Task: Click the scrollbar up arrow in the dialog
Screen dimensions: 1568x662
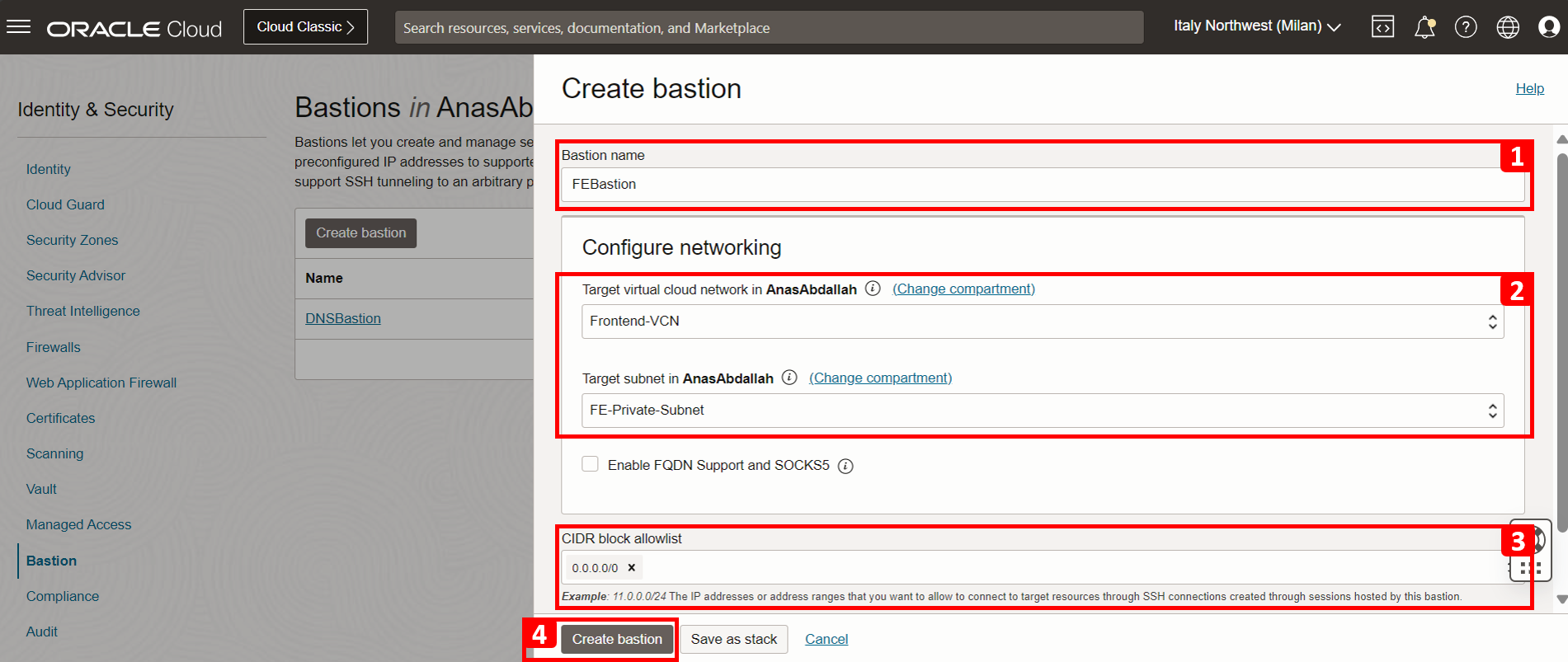Action: point(1561,139)
